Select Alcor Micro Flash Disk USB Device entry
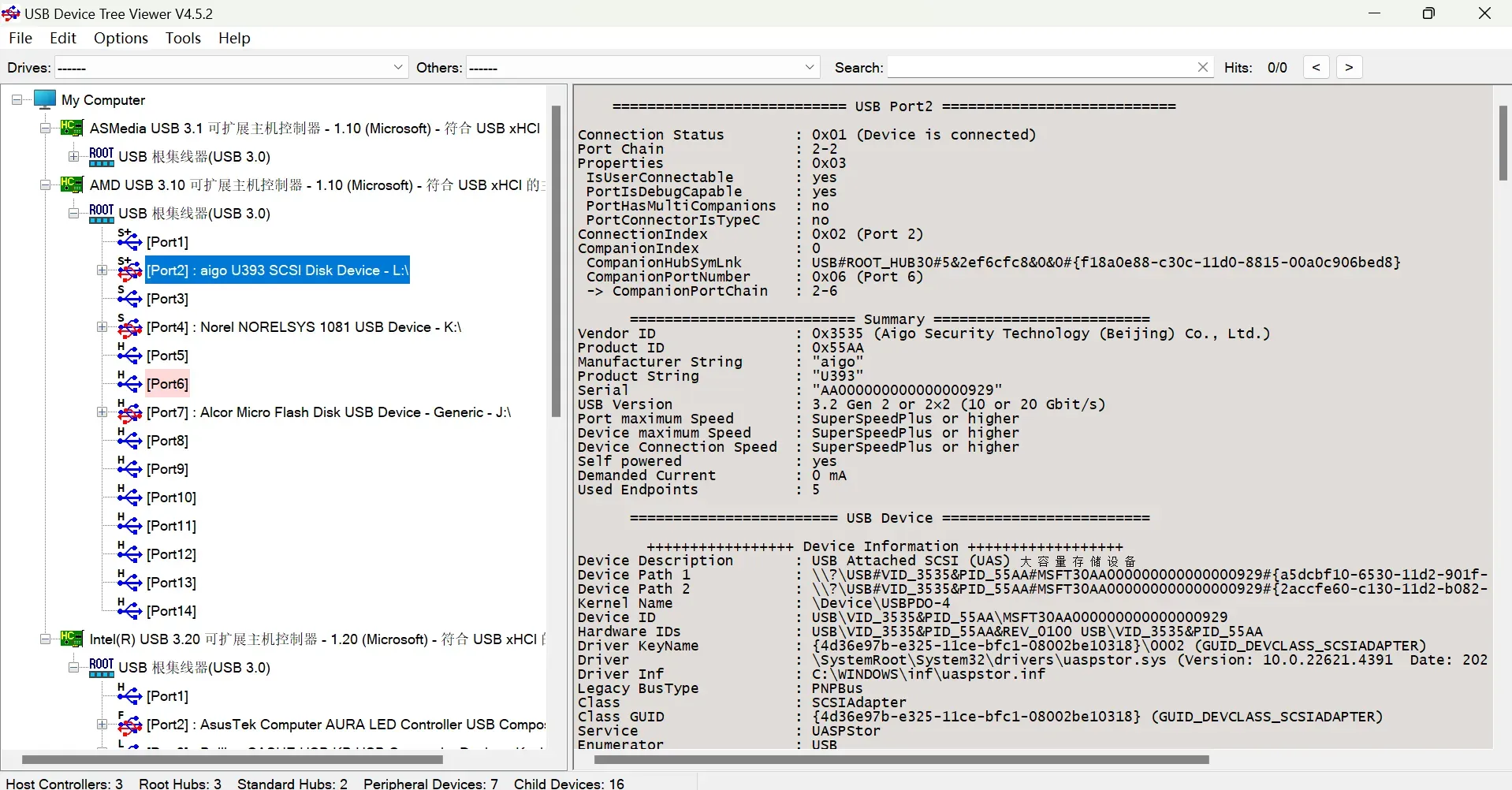 point(329,412)
